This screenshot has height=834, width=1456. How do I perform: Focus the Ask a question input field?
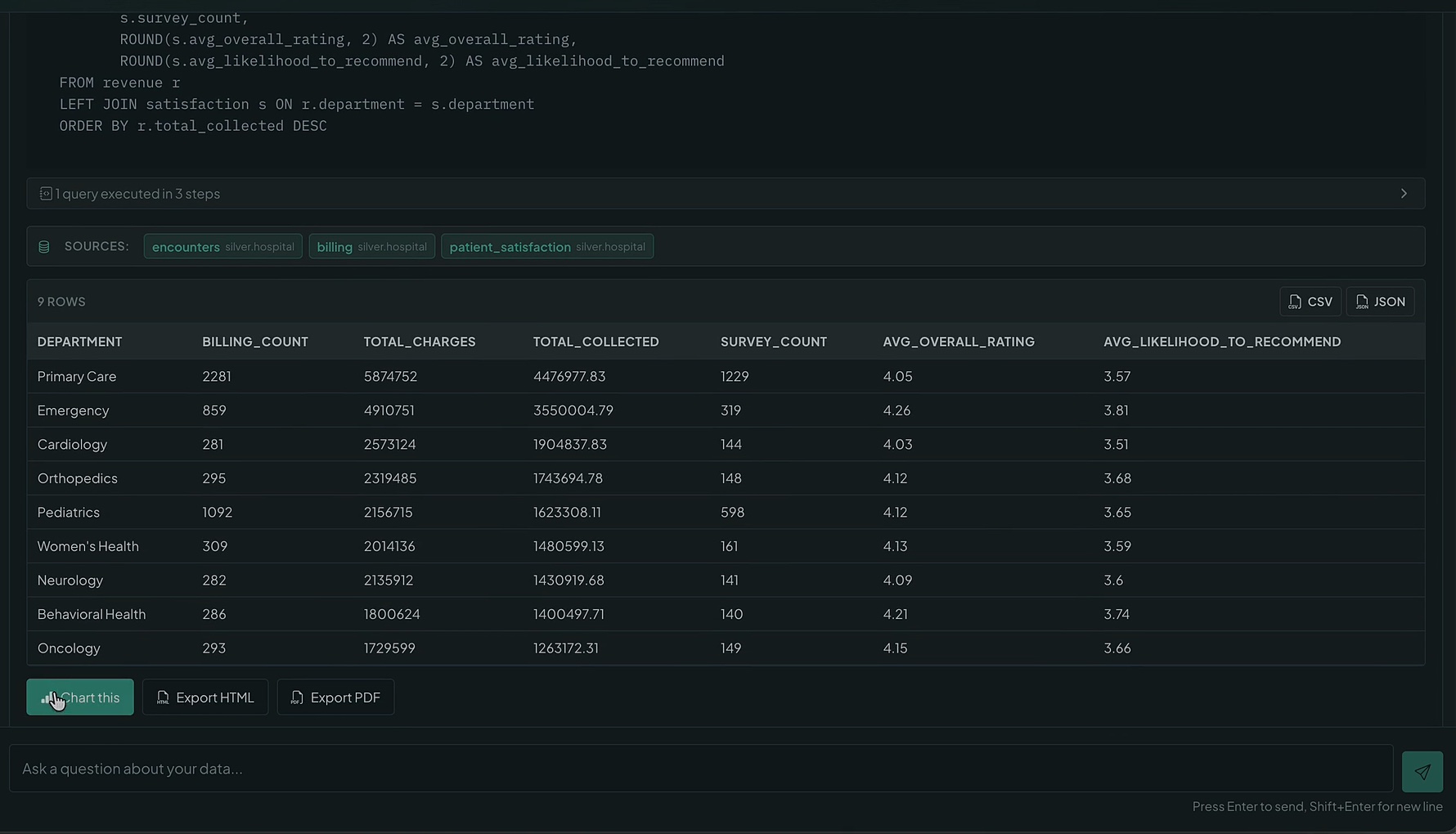click(701, 769)
